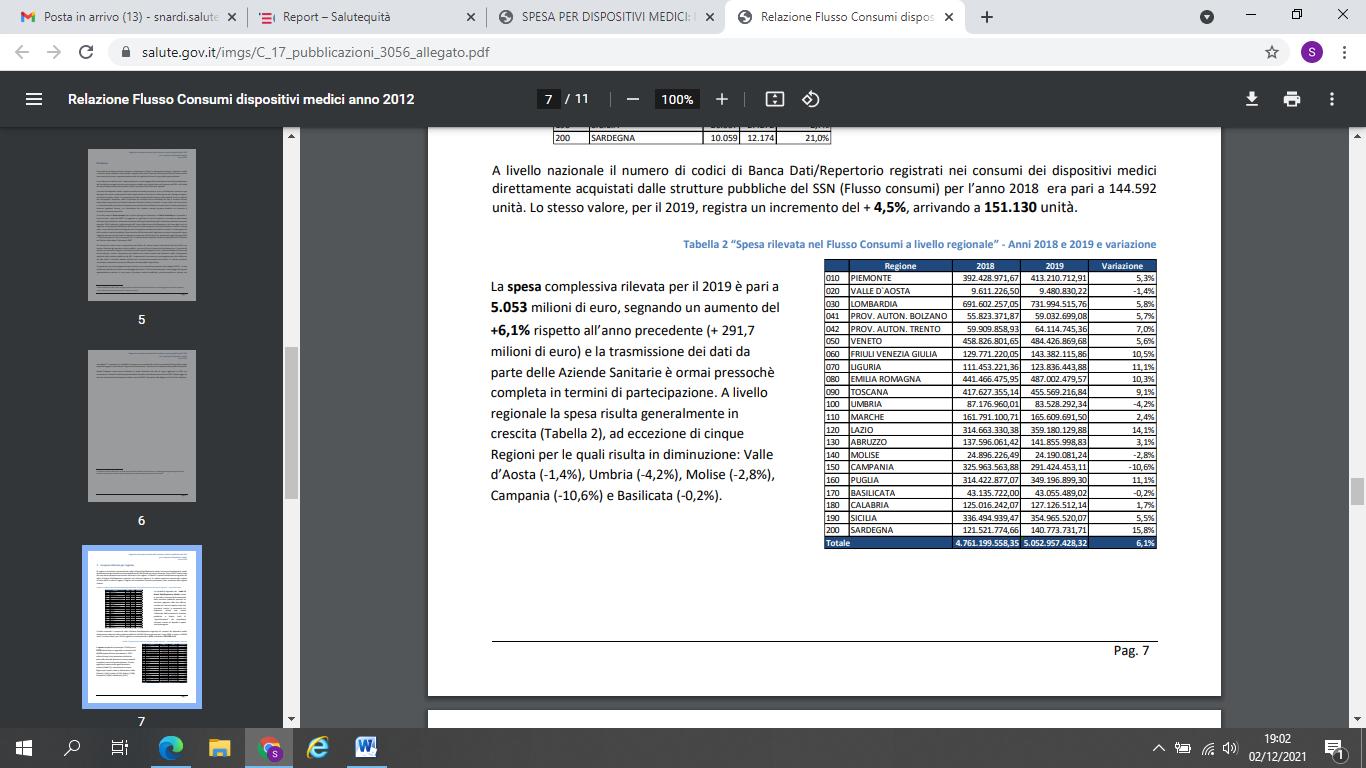Click the LOMBARDIA table row label

874,303
